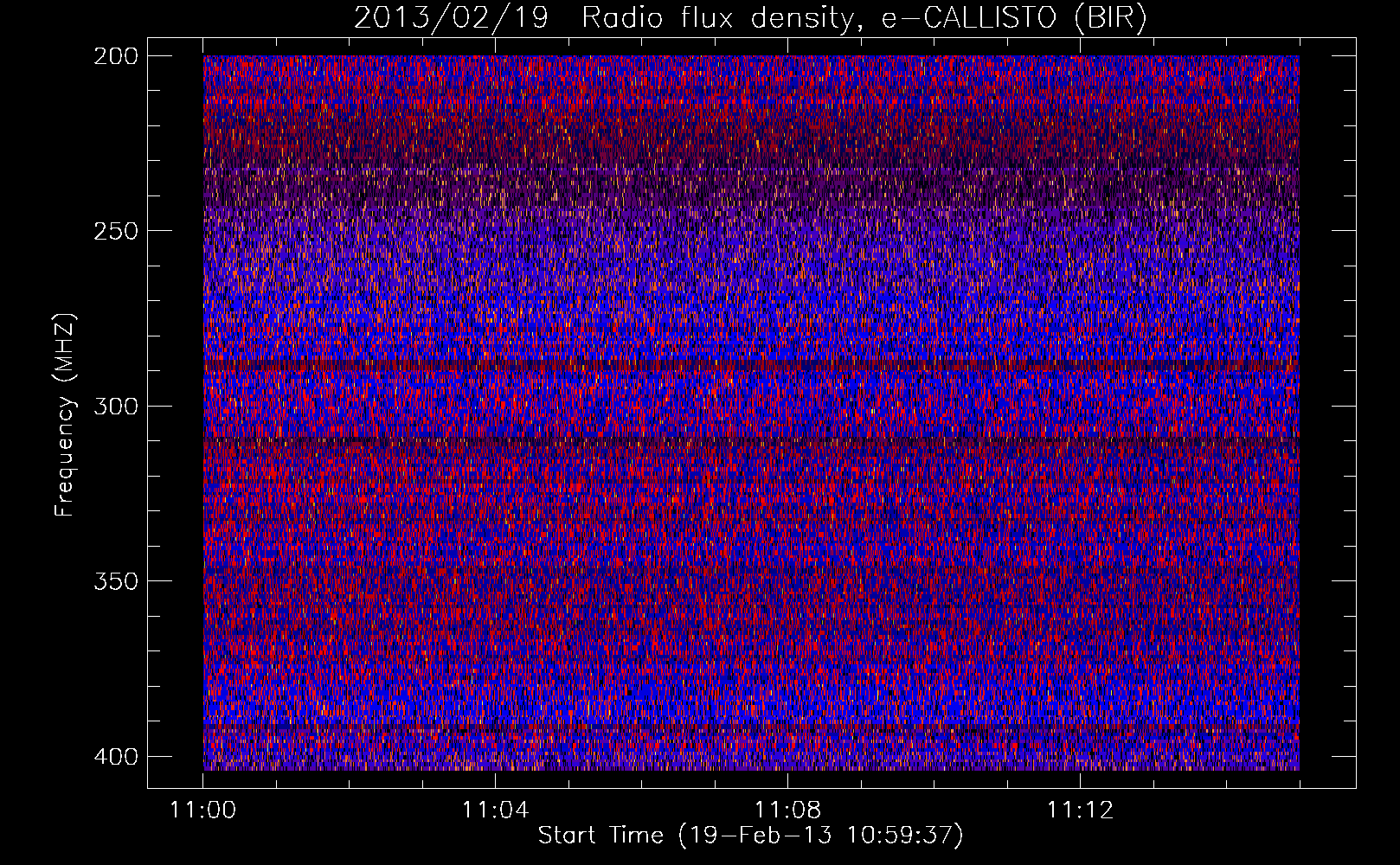Viewport: 1400px width, 865px height.
Task: Click the '11:12' time axis label
Action: tap(1080, 811)
